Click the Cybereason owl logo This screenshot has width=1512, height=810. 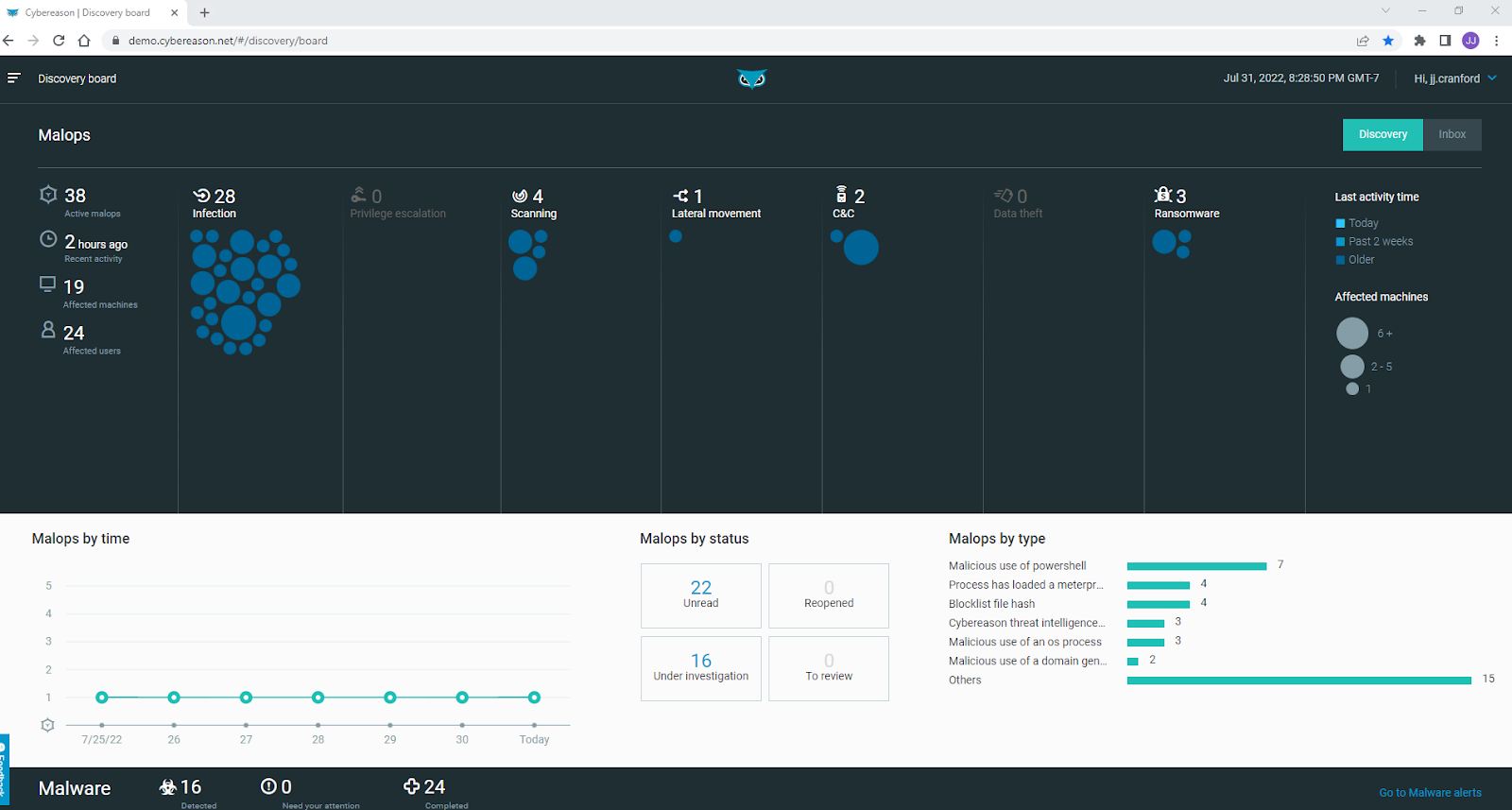point(751,78)
